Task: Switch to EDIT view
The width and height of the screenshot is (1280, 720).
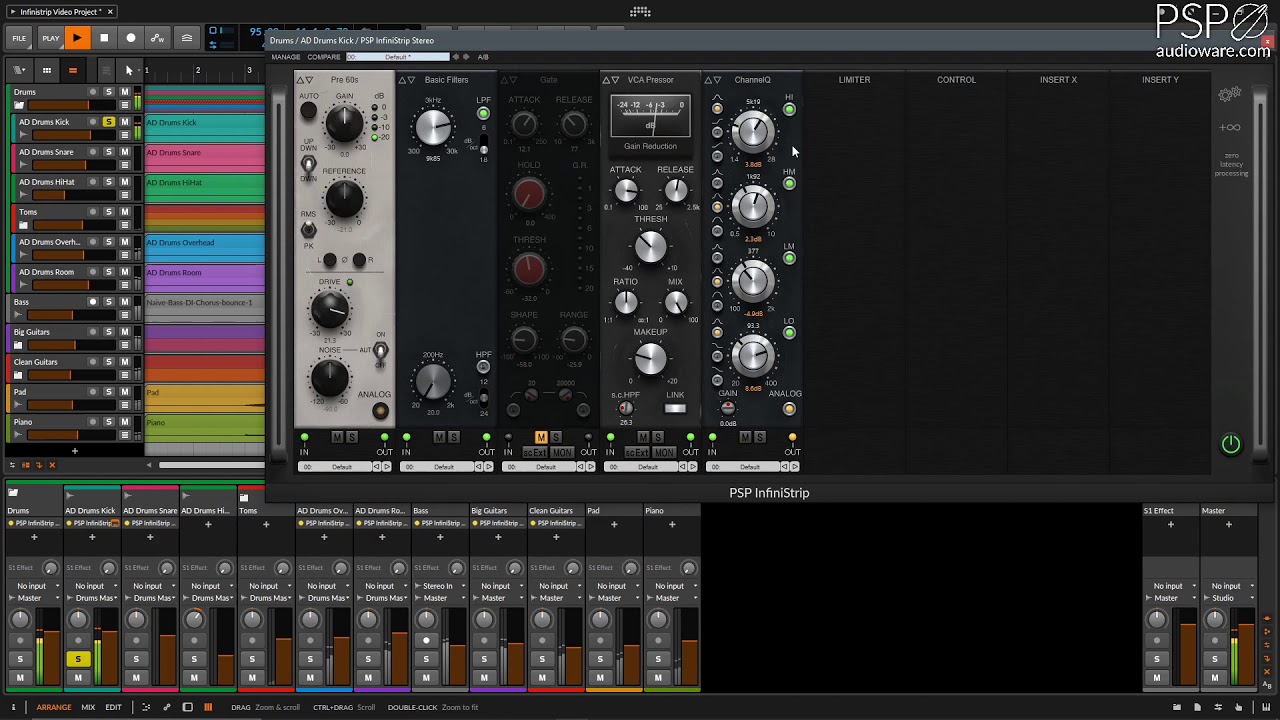Action: pyautogui.click(x=114, y=707)
